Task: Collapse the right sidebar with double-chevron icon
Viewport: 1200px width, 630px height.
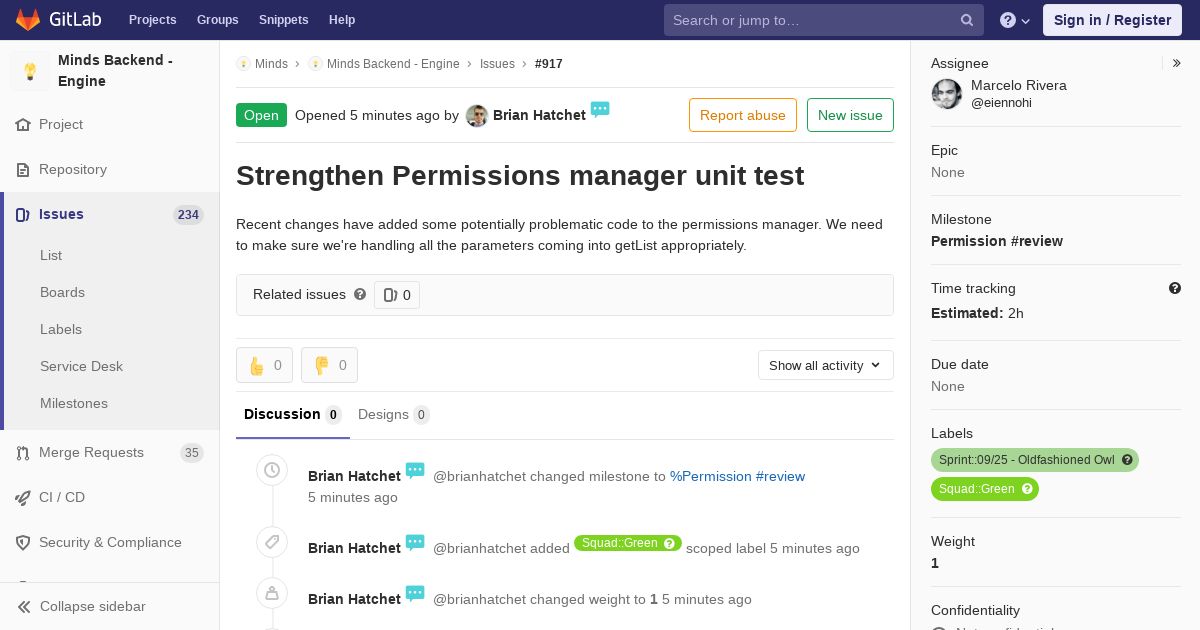Action: (1177, 63)
